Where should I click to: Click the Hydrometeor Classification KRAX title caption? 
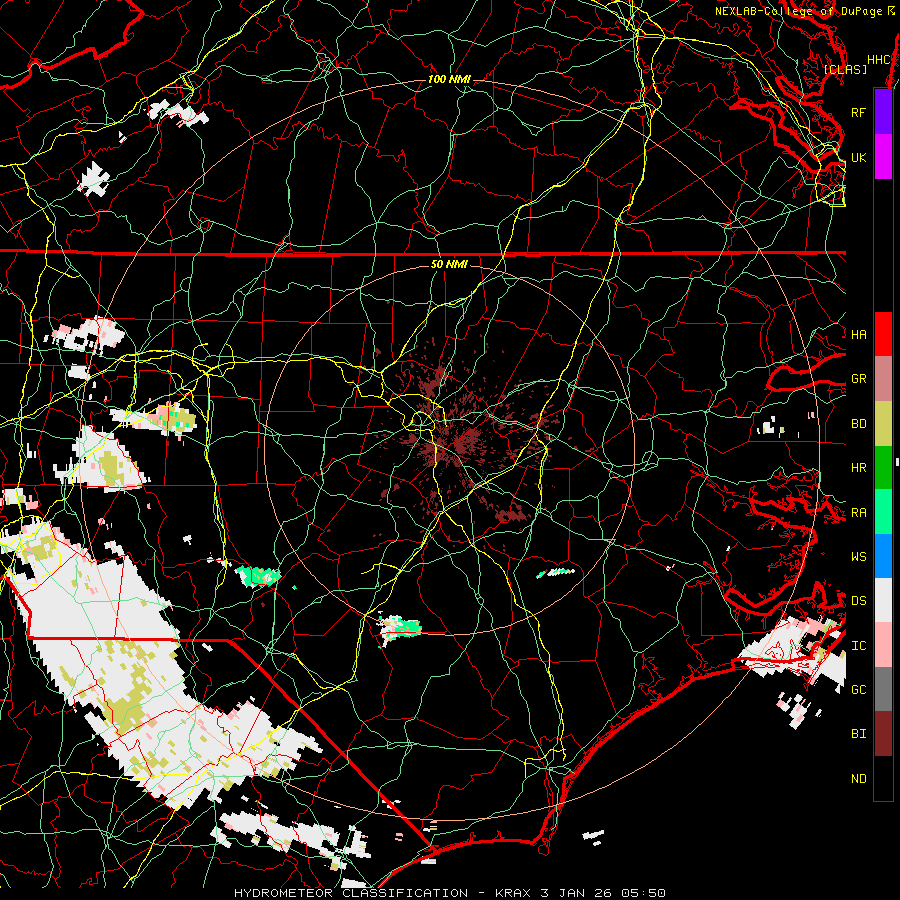click(x=450, y=893)
